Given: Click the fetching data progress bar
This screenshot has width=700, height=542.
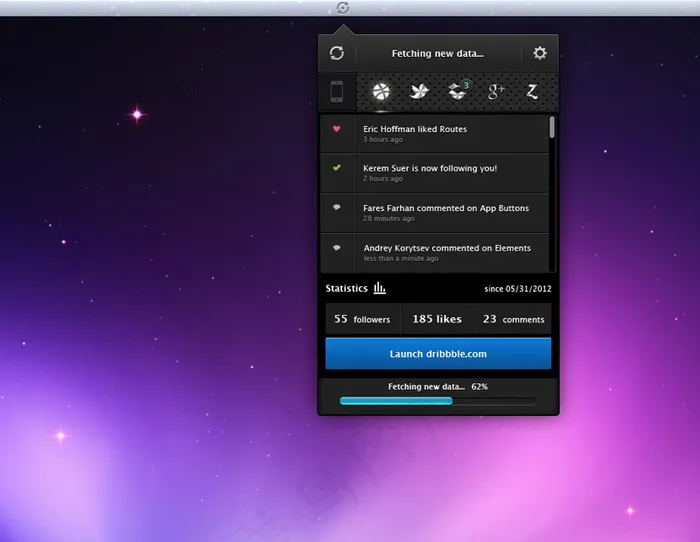Looking at the screenshot, I should [x=437, y=401].
